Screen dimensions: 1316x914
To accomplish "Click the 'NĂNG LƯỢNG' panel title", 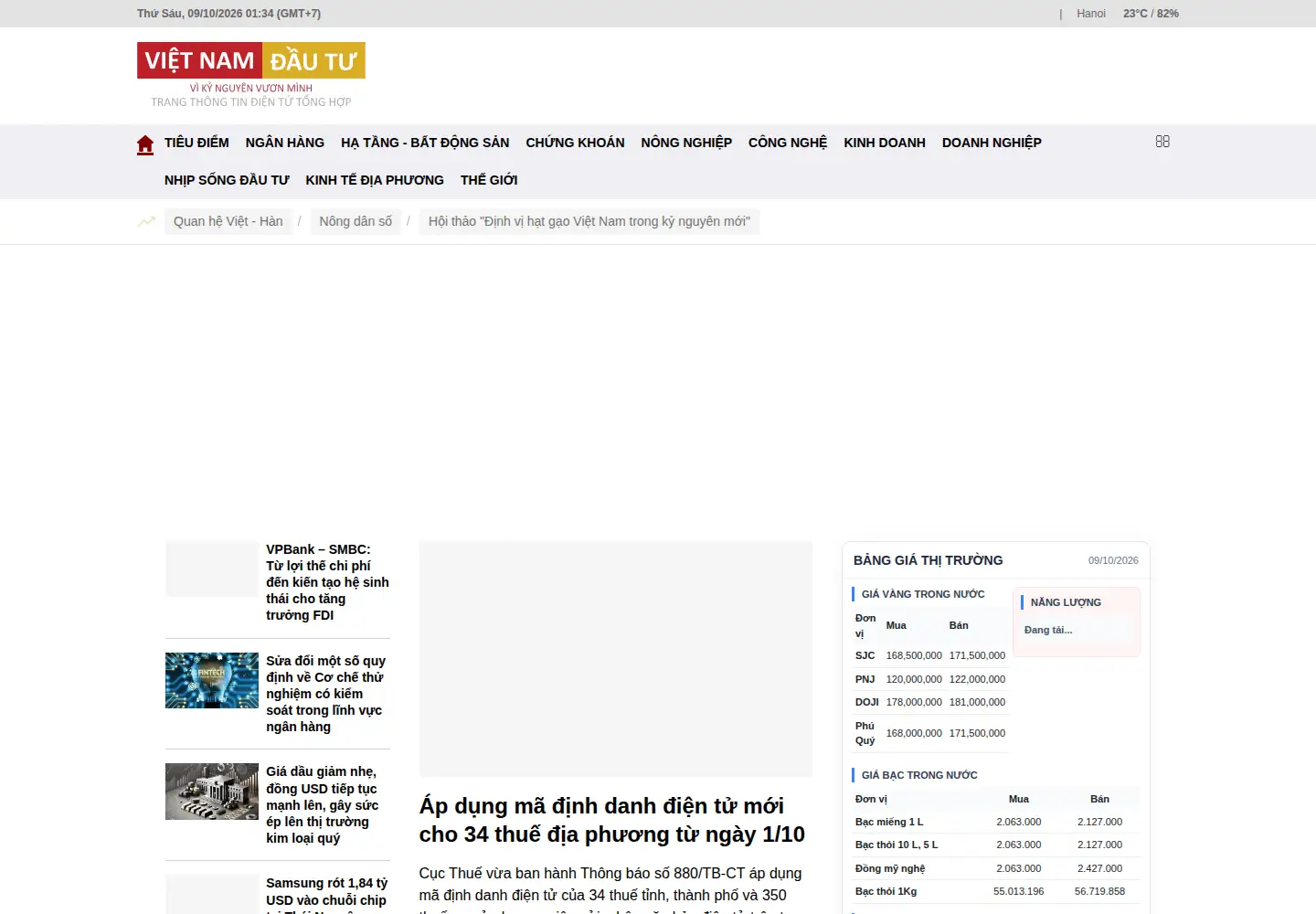I will (1066, 602).
